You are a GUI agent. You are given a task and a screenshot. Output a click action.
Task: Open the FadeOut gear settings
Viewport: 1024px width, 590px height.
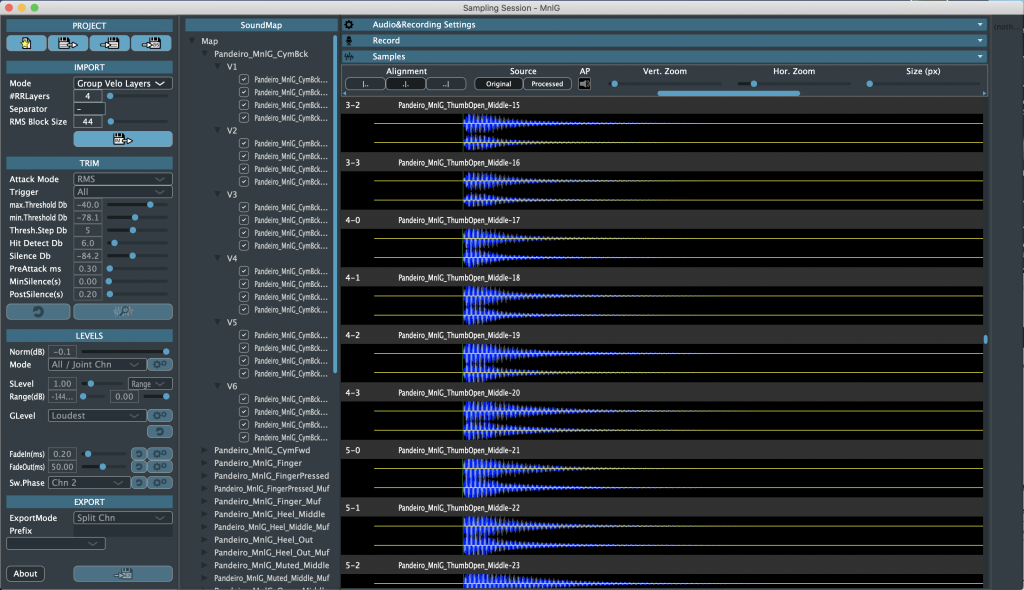159,467
